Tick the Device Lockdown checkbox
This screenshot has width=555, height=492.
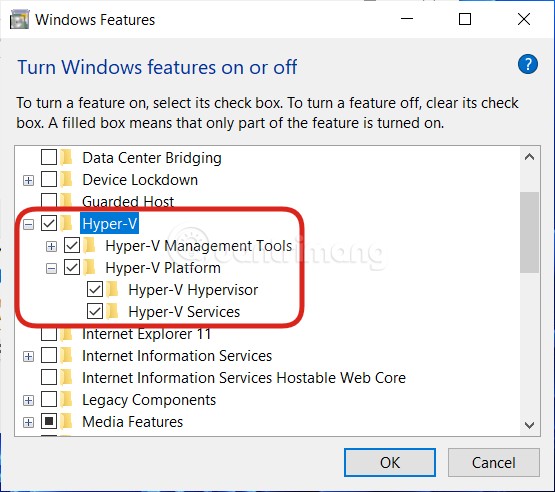tap(49, 179)
